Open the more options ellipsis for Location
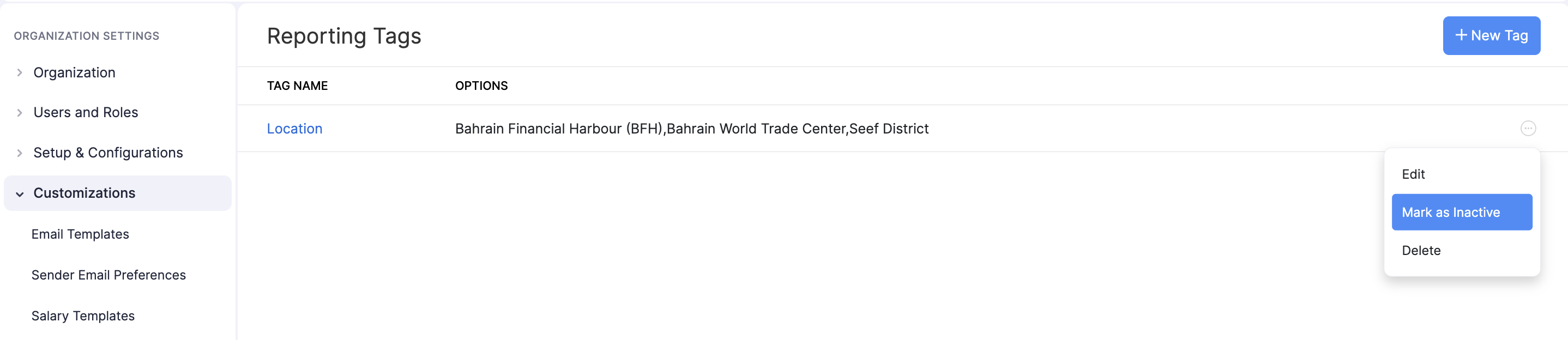 (x=1528, y=129)
